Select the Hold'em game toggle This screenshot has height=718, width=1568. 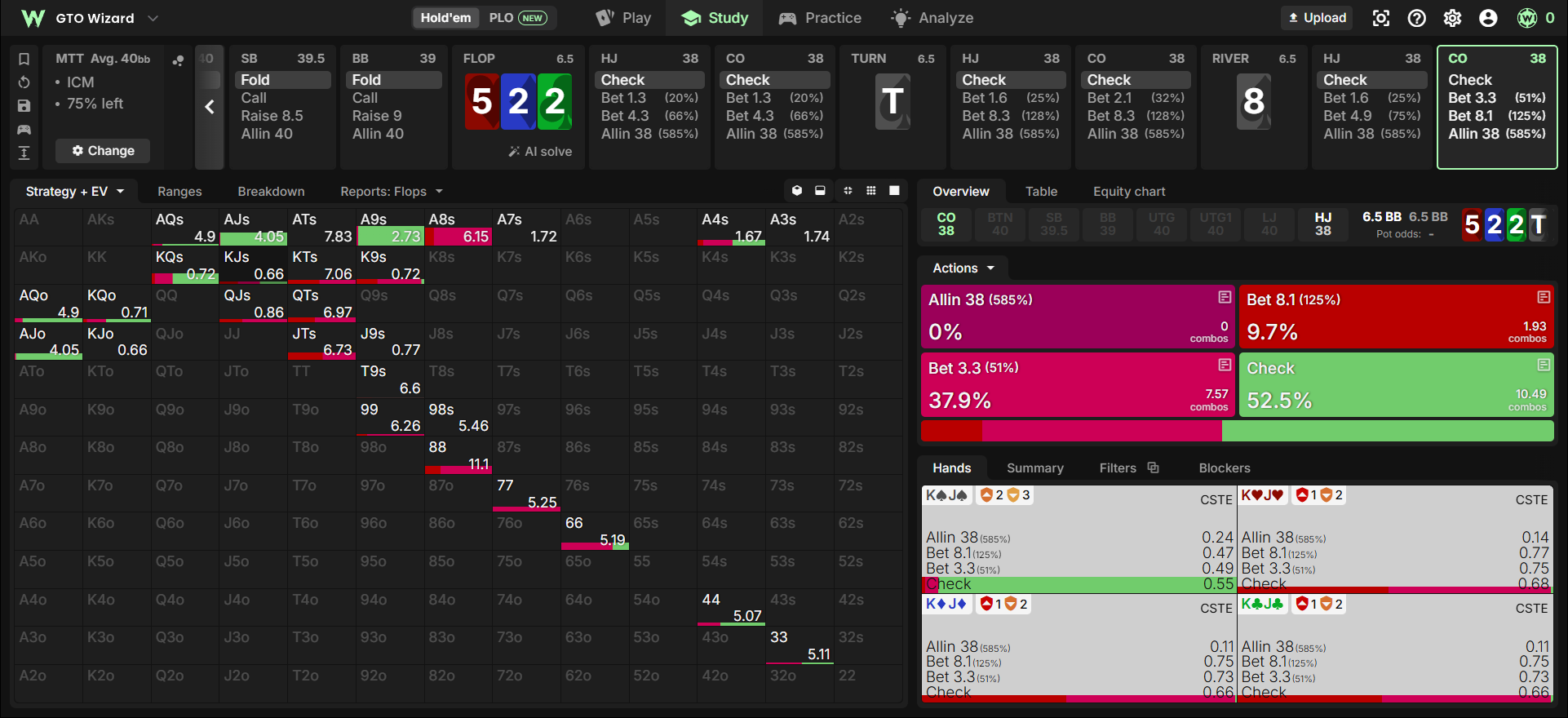tap(445, 18)
